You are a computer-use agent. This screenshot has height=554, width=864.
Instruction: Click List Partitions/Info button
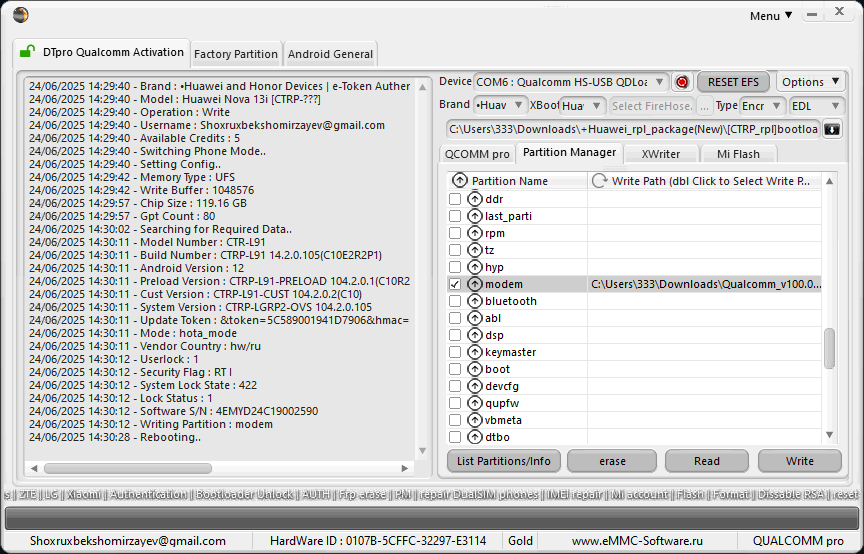[x=504, y=461]
